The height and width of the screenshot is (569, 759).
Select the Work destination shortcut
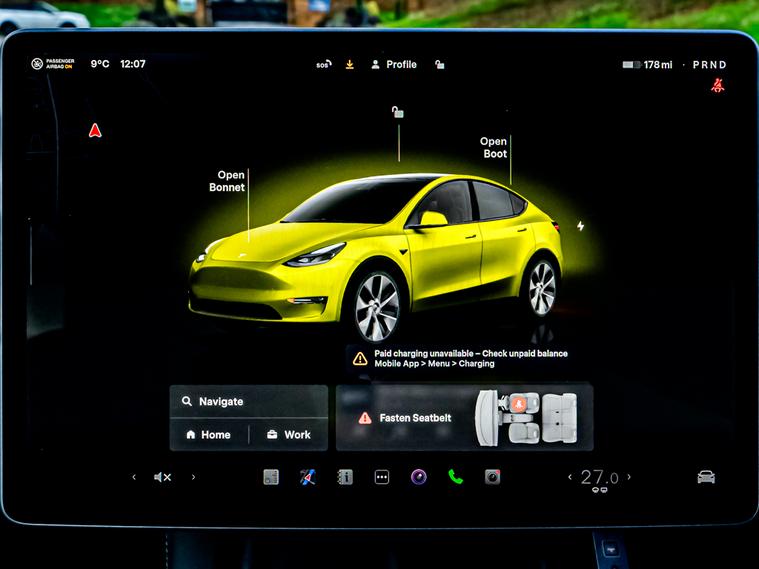tap(288, 435)
